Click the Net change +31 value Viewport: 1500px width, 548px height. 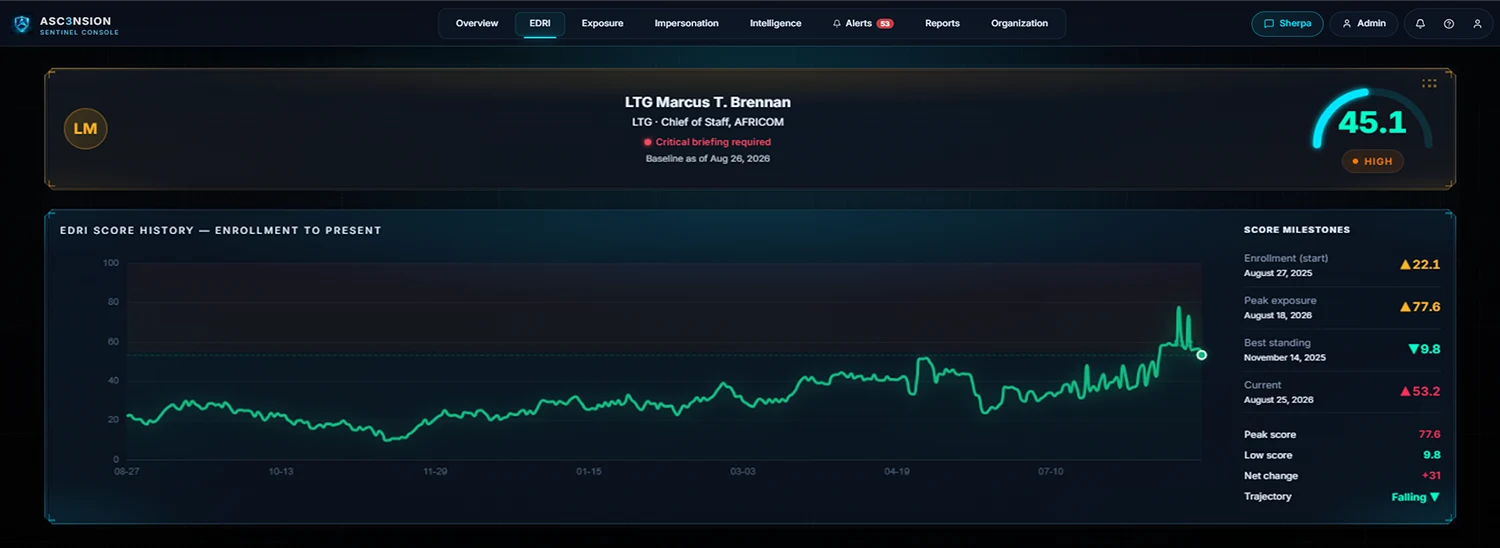[x=1430, y=476]
